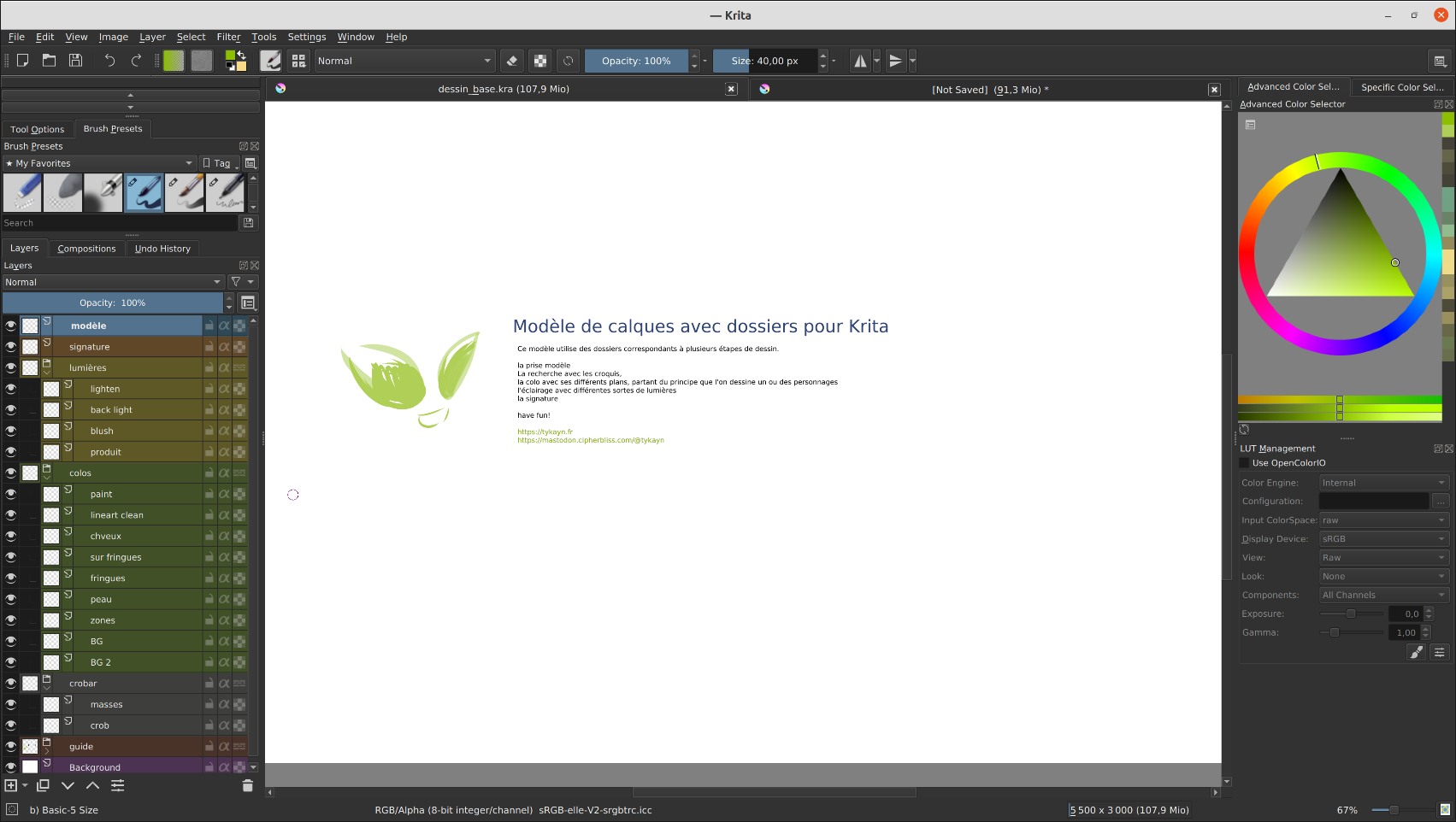Toggle preserve alpha in the toolbar
This screenshot has height=822, width=1456.
coord(540,61)
